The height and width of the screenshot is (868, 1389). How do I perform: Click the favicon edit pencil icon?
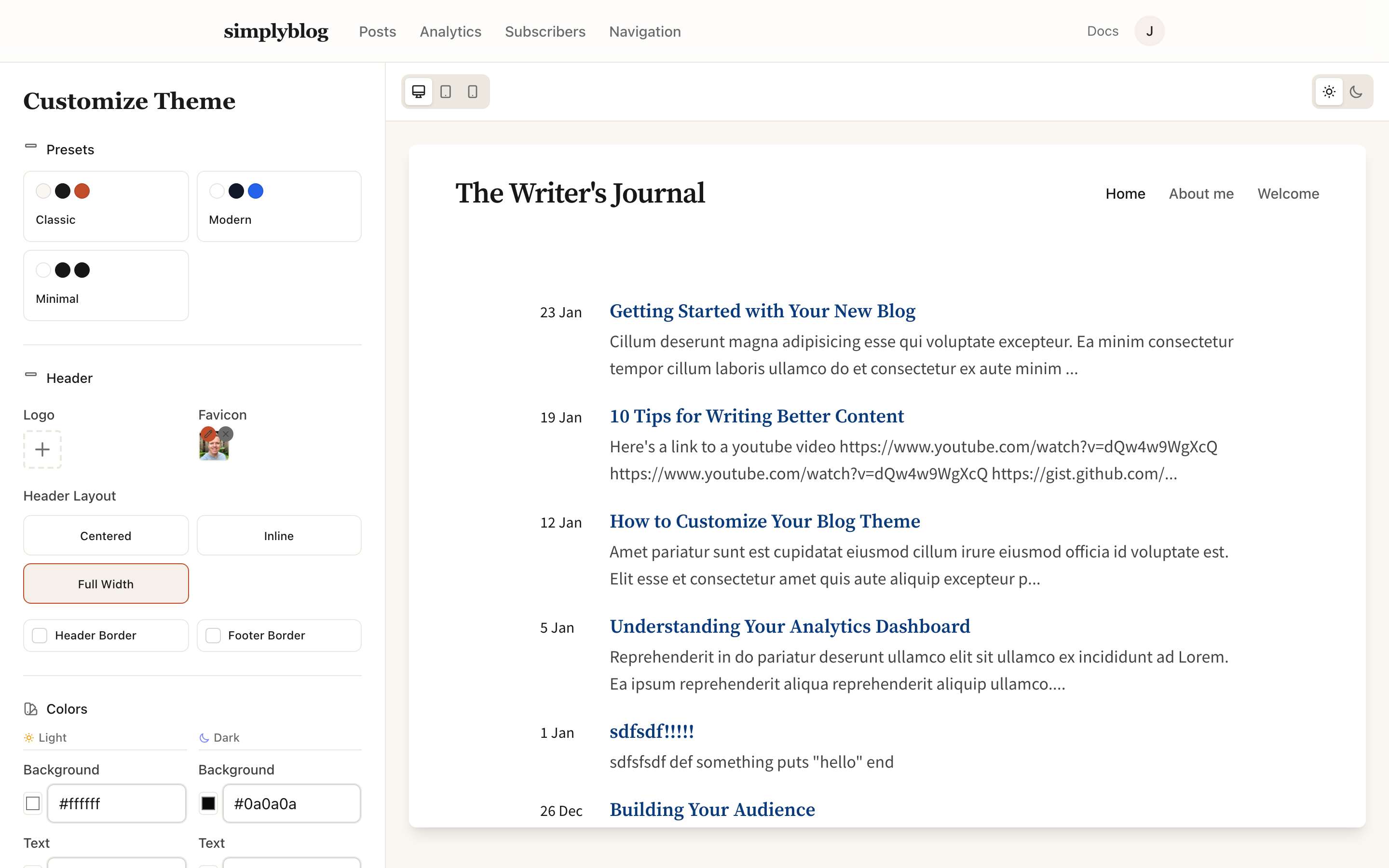tap(208, 434)
